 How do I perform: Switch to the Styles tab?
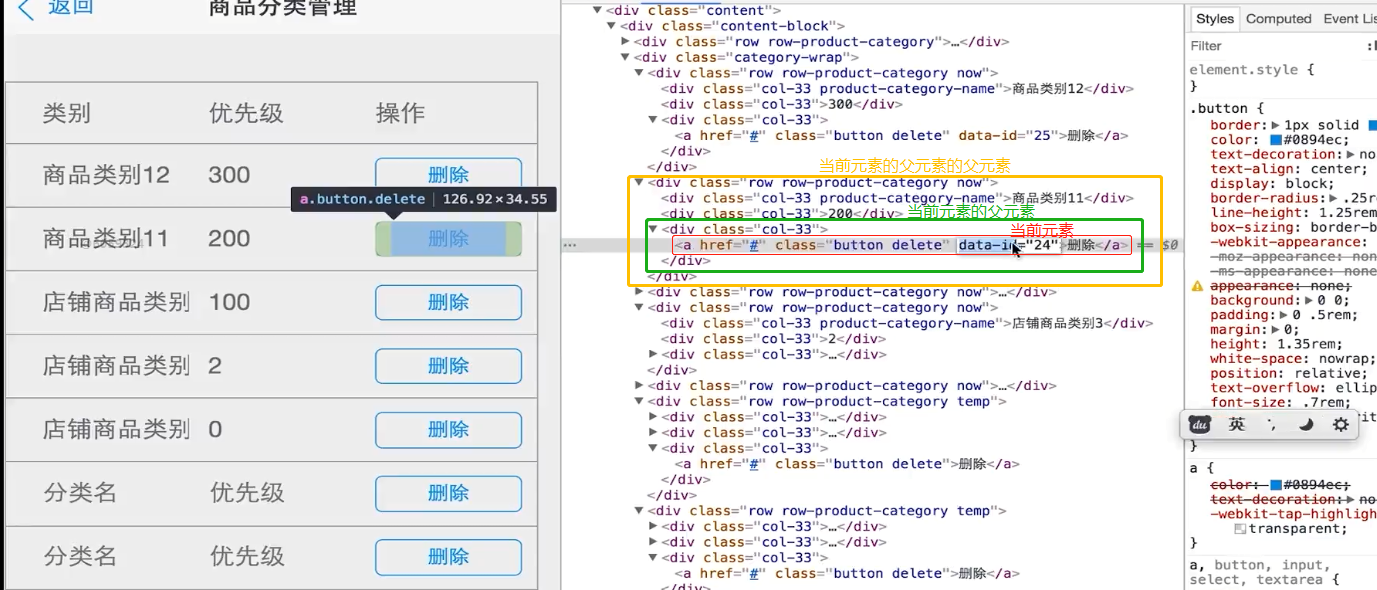[1215, 18]
